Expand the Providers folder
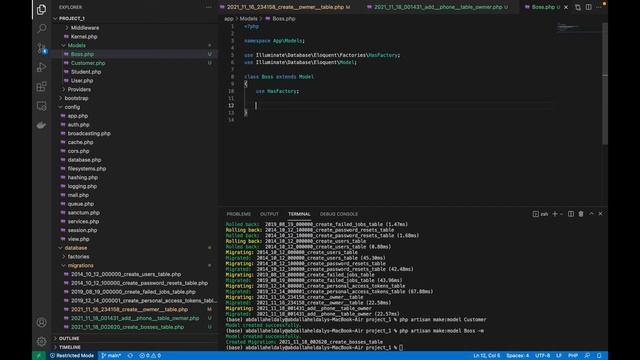The height and width of the screenshot is (360, 640). coord(79,89)
